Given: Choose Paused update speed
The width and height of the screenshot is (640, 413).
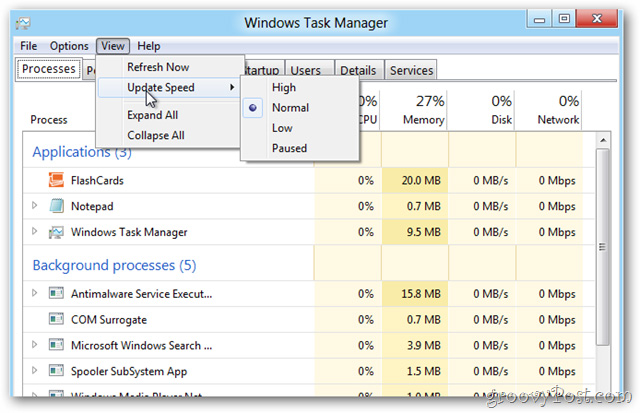Looking at the screenshot, I should (x=289, y=148).
